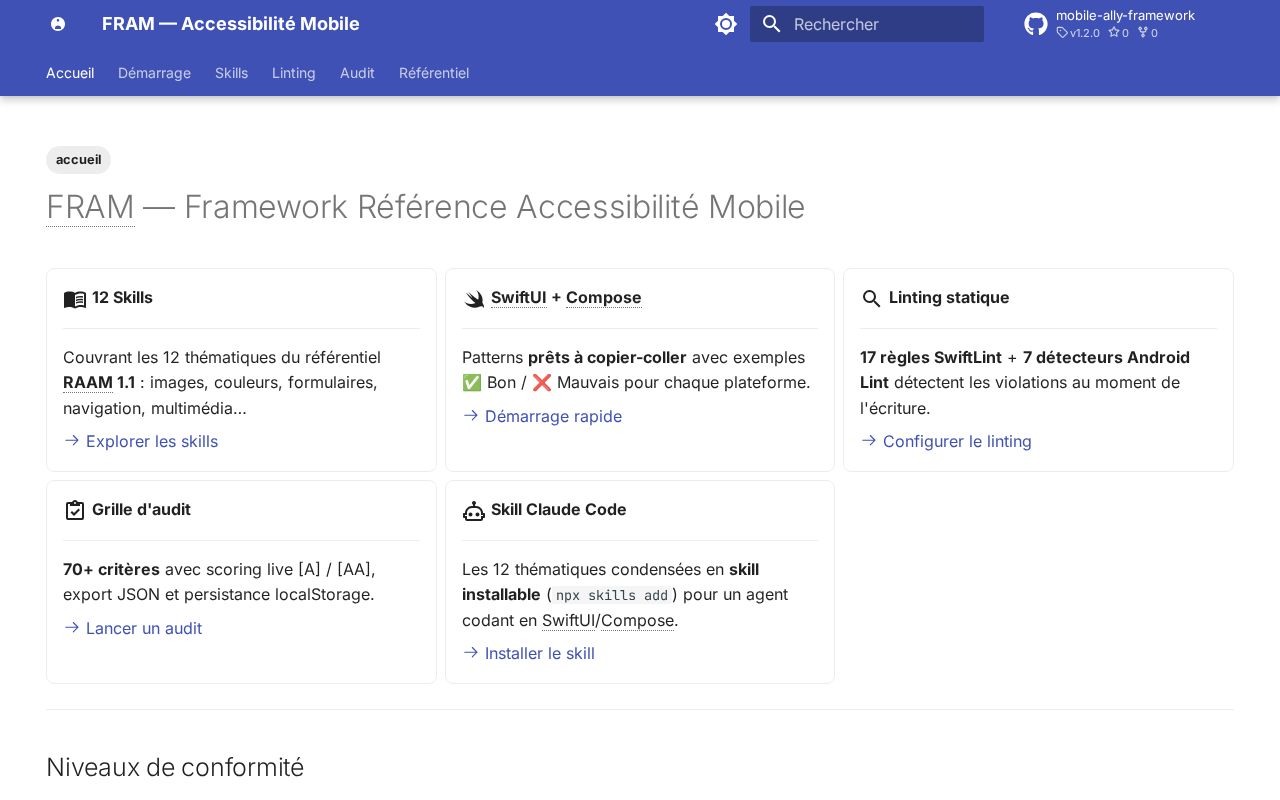The height and width of the screenshot is (800, 1280).
Task: Click the green check mark emoji
Action: (x=472, y=382)
